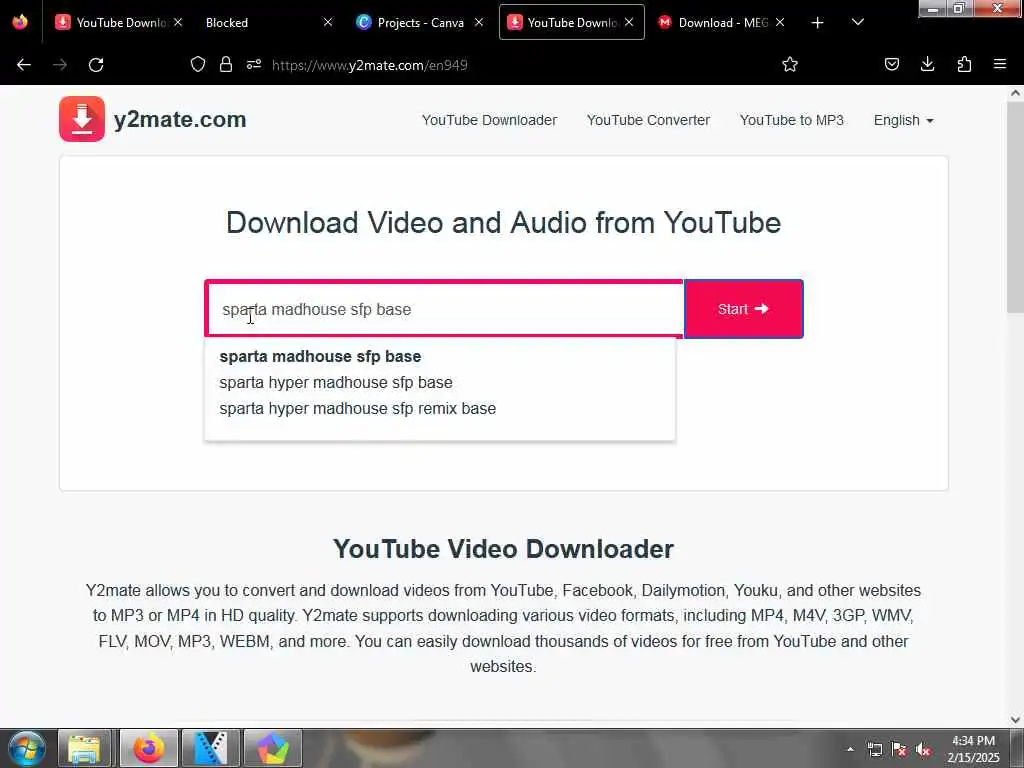Viewport: 1024px width, 768px height.
Task: Click the red Start button
Action: click(743, 309)
